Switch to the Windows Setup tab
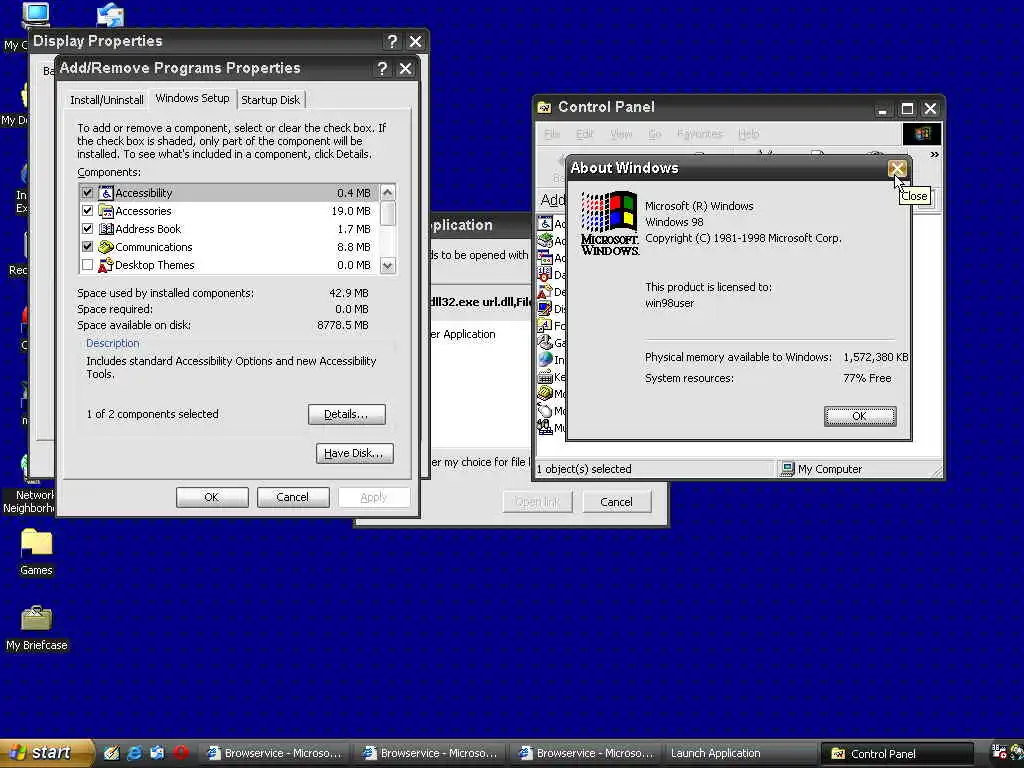 (192, 98)
